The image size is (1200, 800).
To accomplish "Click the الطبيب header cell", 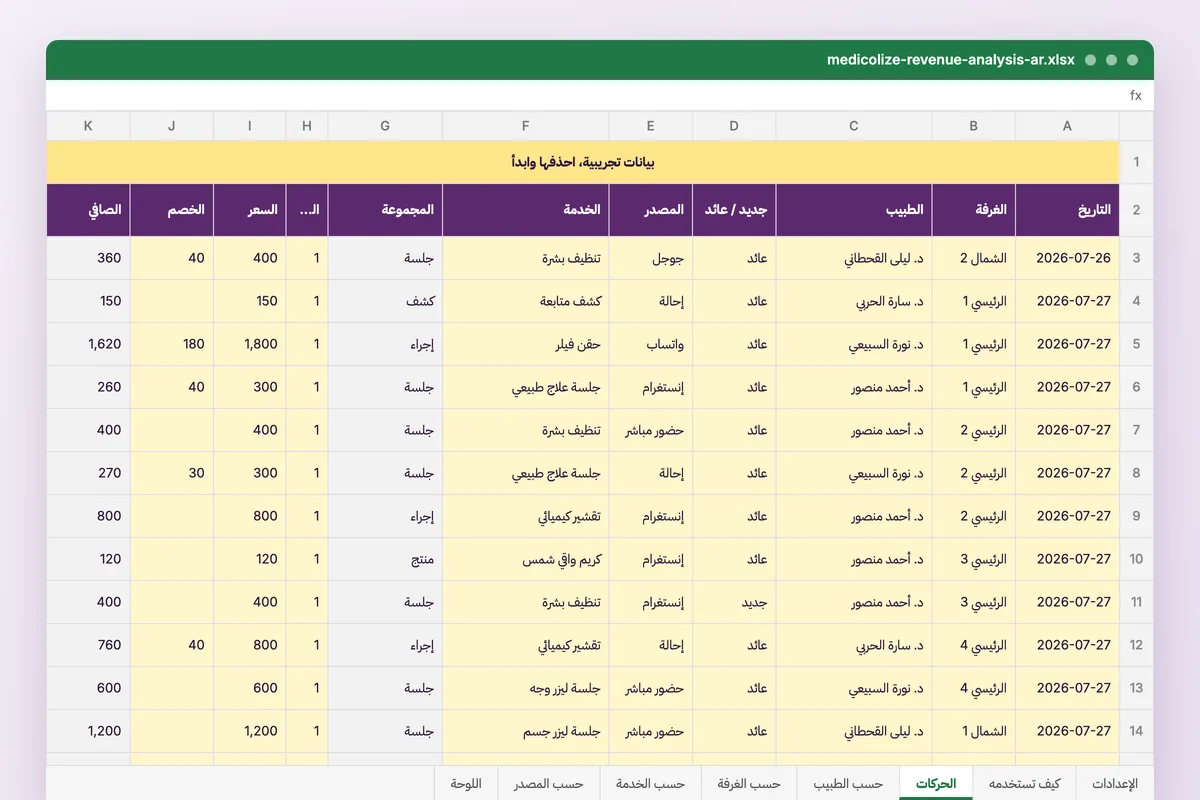I will pyautogui.click(x=854, y=210).
